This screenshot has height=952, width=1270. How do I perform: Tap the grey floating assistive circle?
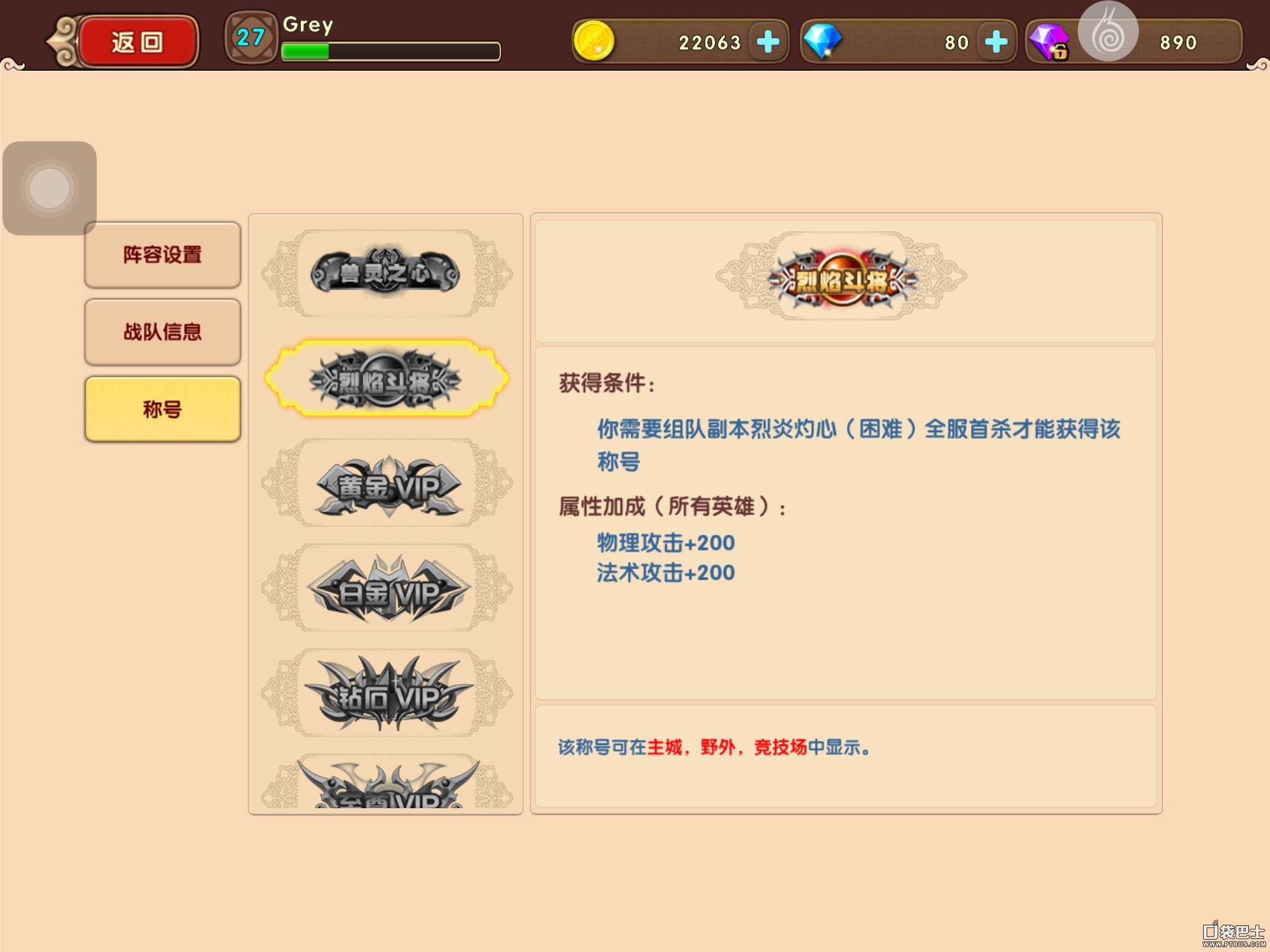50,188
